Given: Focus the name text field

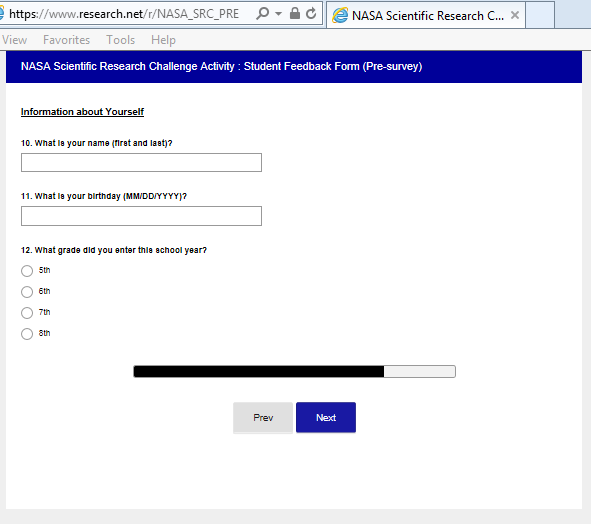Looking at the screenshot, I should [x=141, y=162].
